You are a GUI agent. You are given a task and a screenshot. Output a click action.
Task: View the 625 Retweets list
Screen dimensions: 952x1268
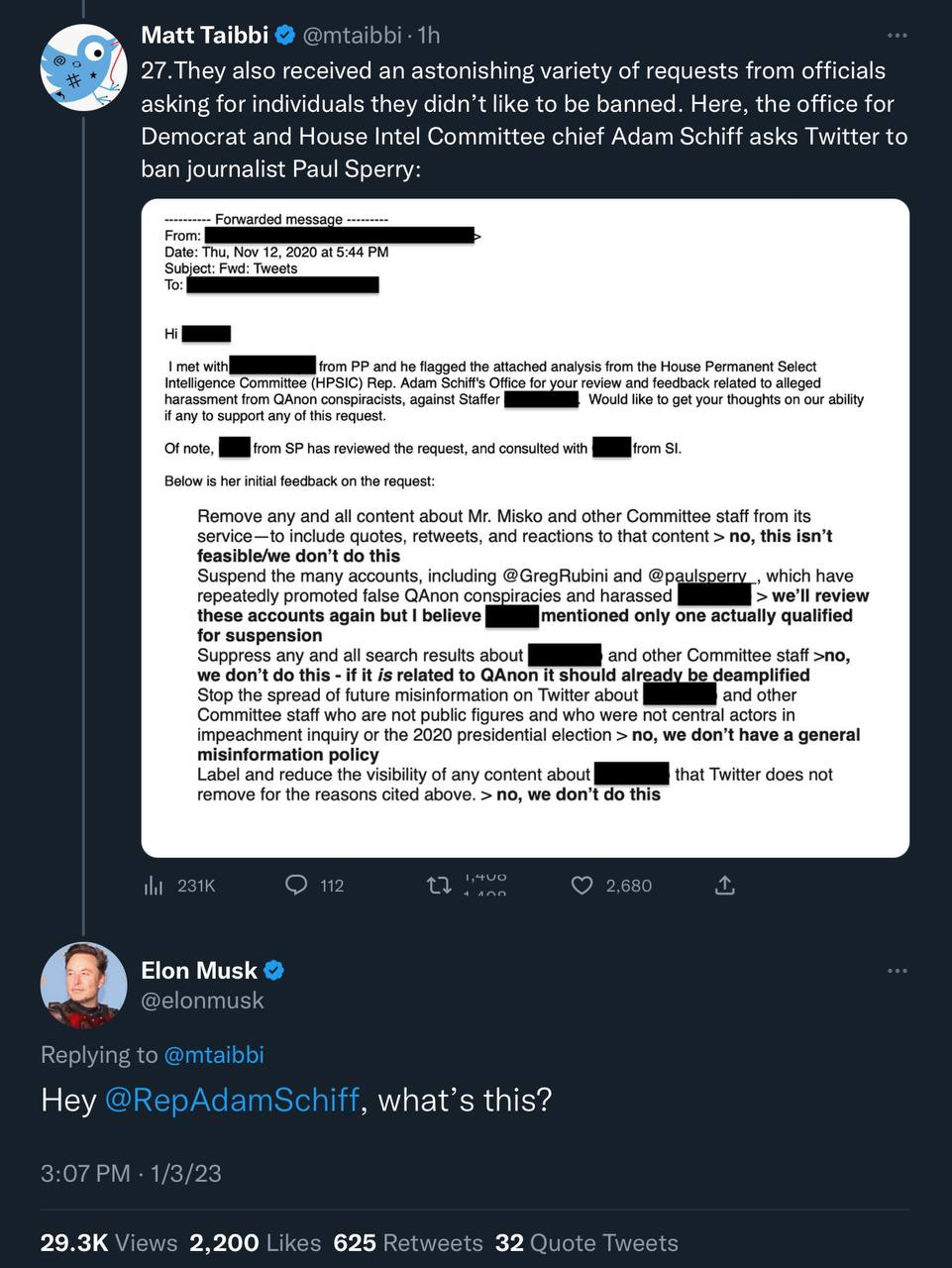(407, 1243)
